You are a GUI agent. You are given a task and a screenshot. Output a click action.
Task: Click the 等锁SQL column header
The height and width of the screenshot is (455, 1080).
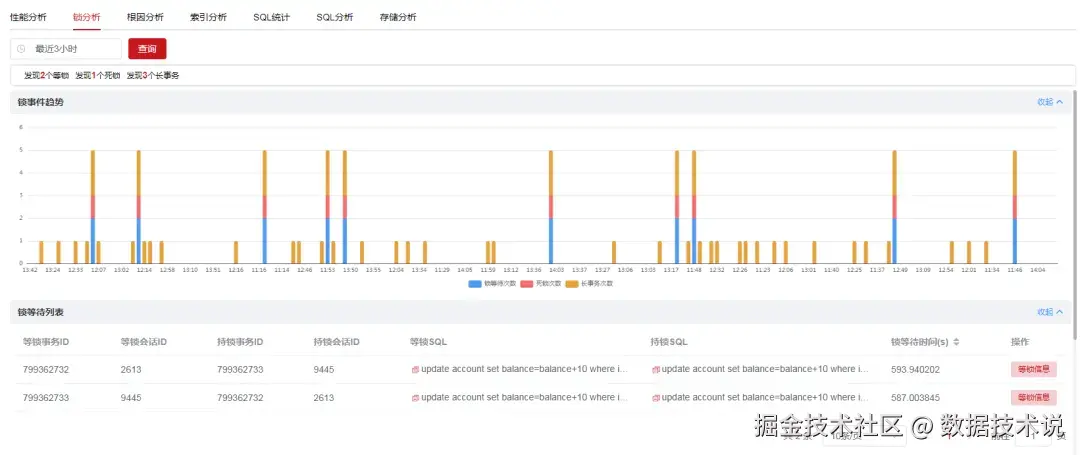(x=428, y=342)
